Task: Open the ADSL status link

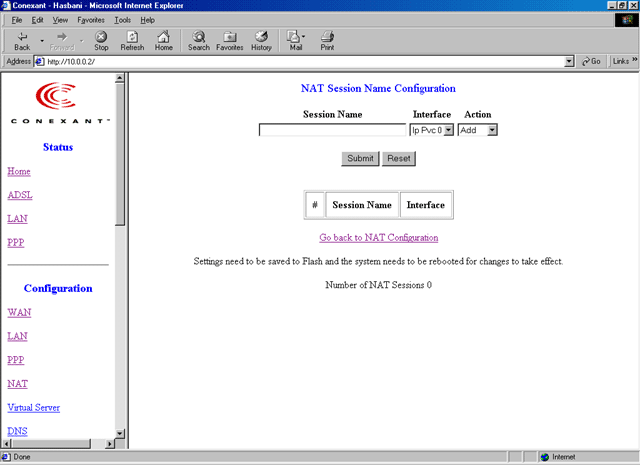Action: 20,195
